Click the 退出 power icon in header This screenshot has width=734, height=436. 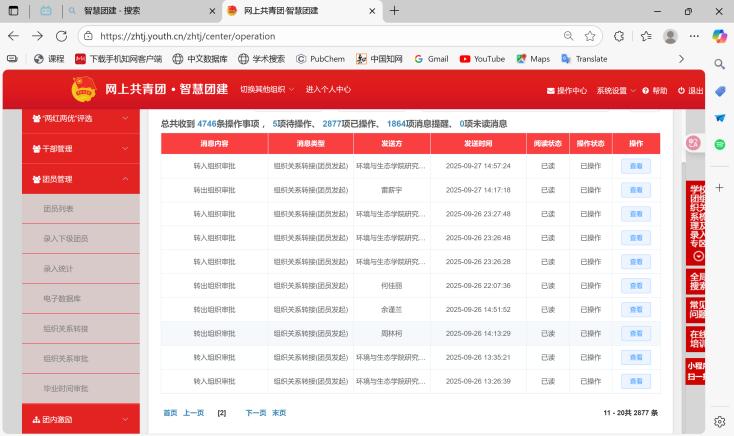point(682,90)
